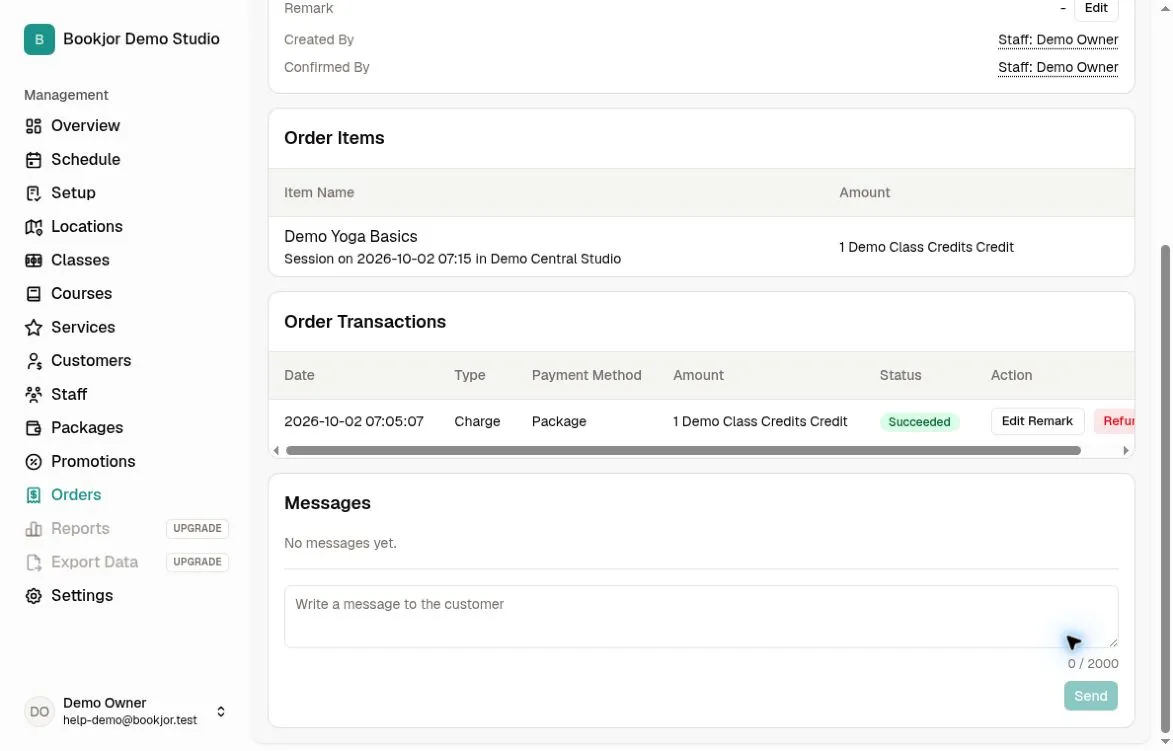Click the Setup checklist icon
This screenshot has height=751, width=1173.
(x=34, y=194)
